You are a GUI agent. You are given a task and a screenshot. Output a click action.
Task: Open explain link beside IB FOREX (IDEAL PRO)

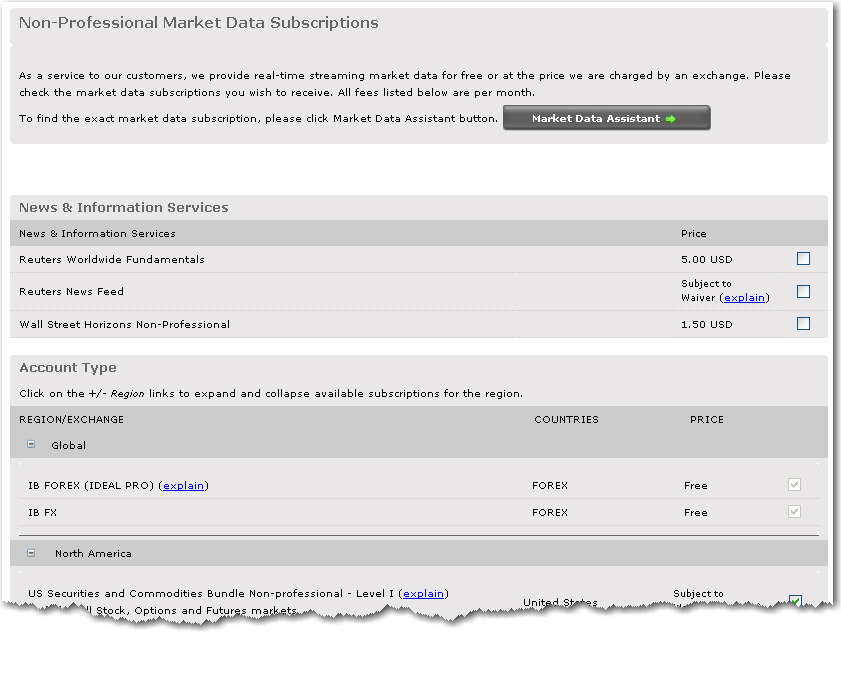183,486
